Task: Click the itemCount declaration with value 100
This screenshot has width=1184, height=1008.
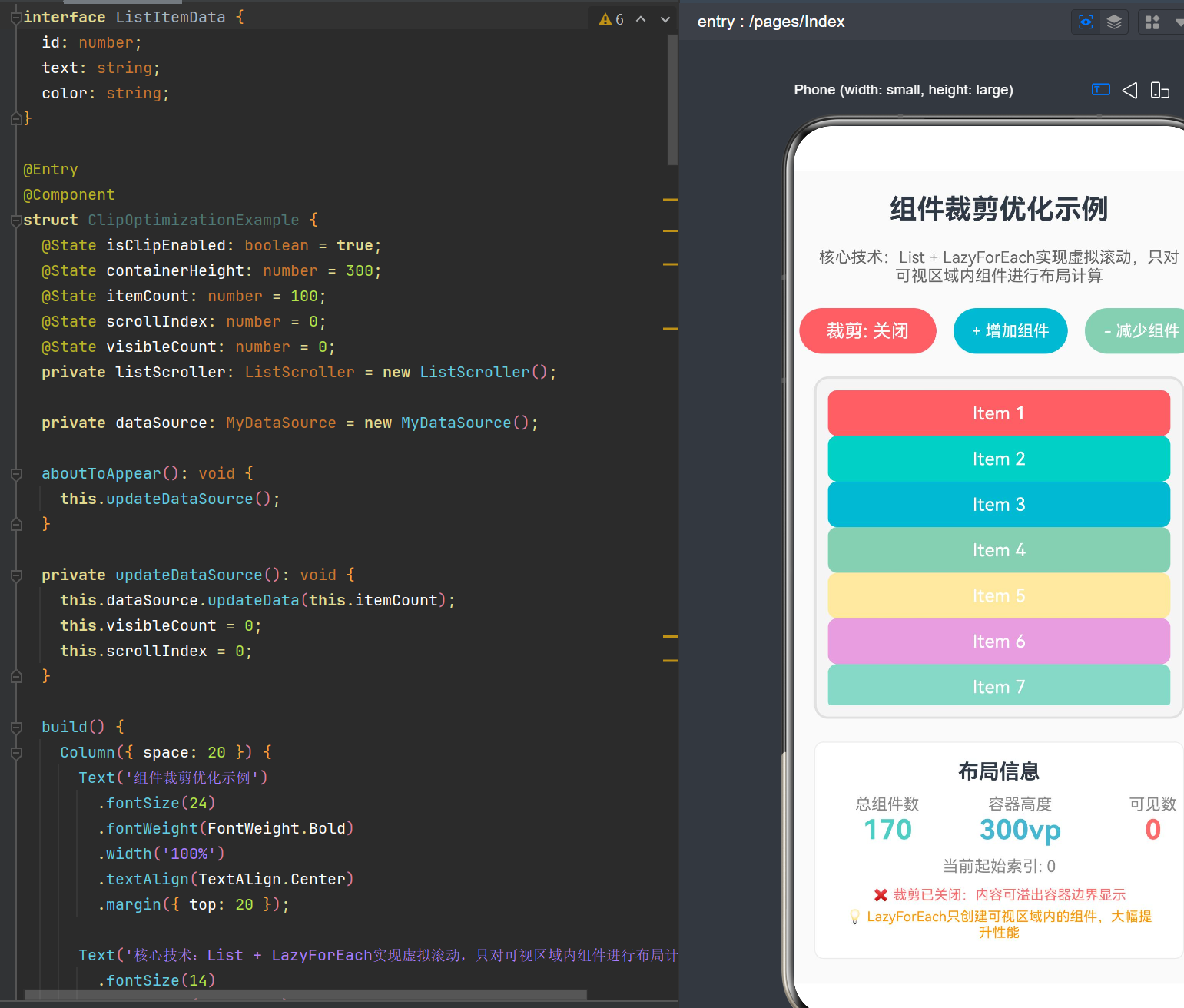Action: 184,296
